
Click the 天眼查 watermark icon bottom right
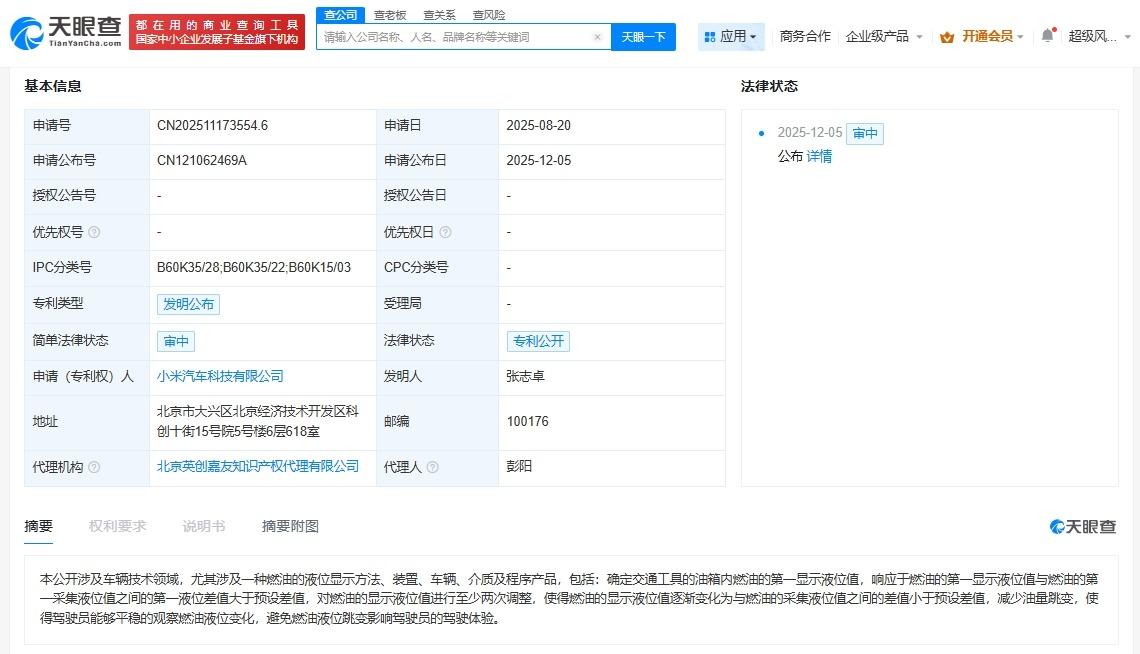click(1057, 526)
